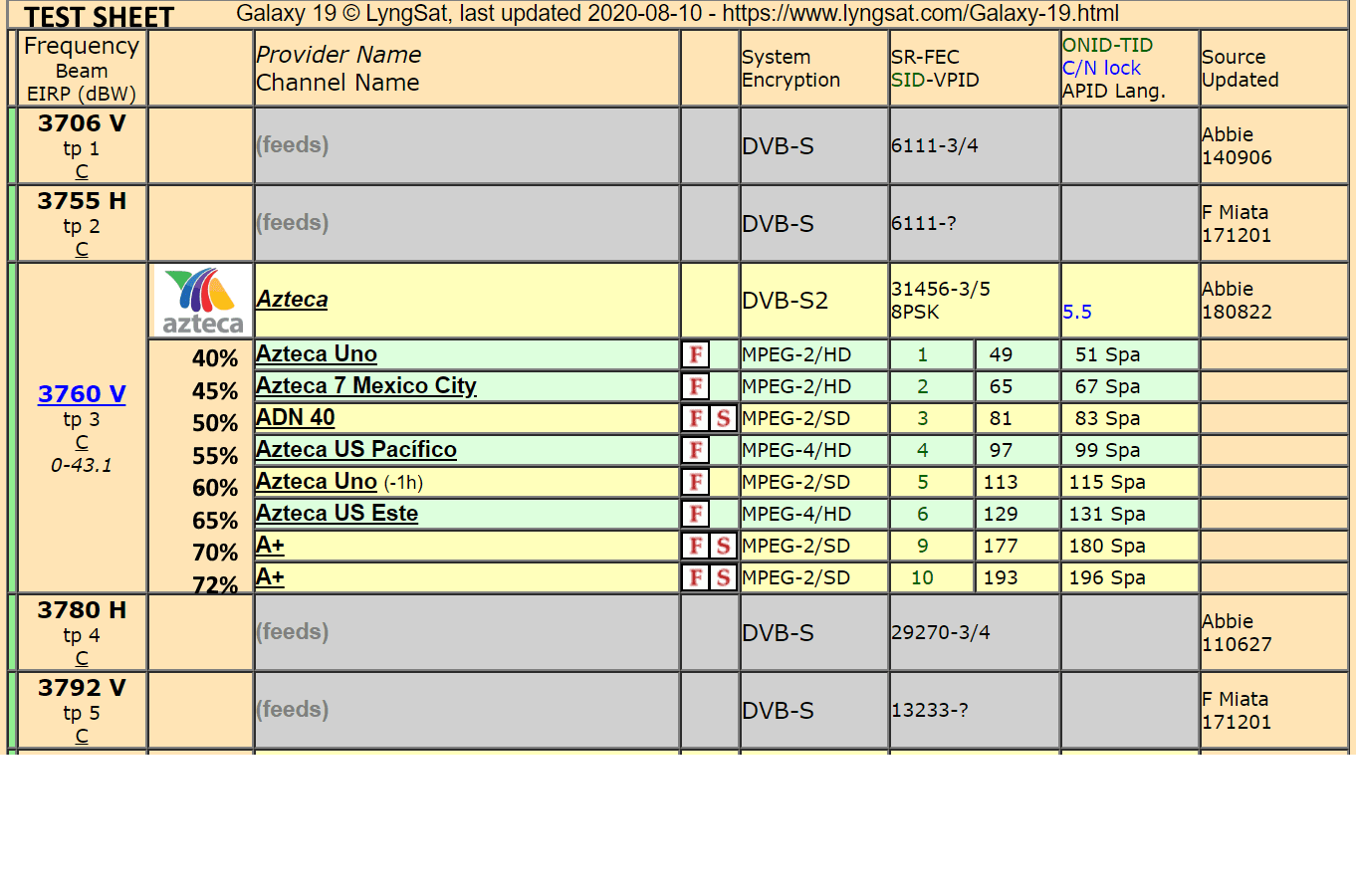Click the Source Updated column header
This screenshot has width=1356, height=896.
1273,69
